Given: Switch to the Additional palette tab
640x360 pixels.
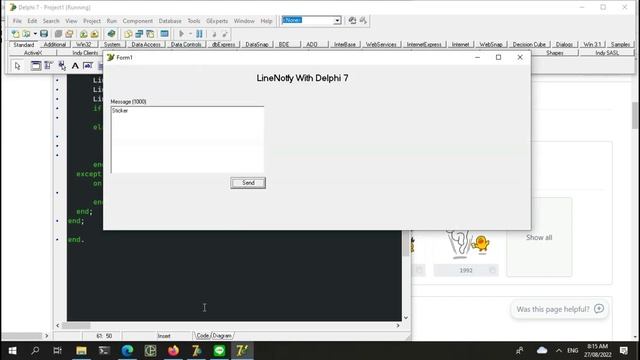Looking at the screenshot, I should (55, 44).
